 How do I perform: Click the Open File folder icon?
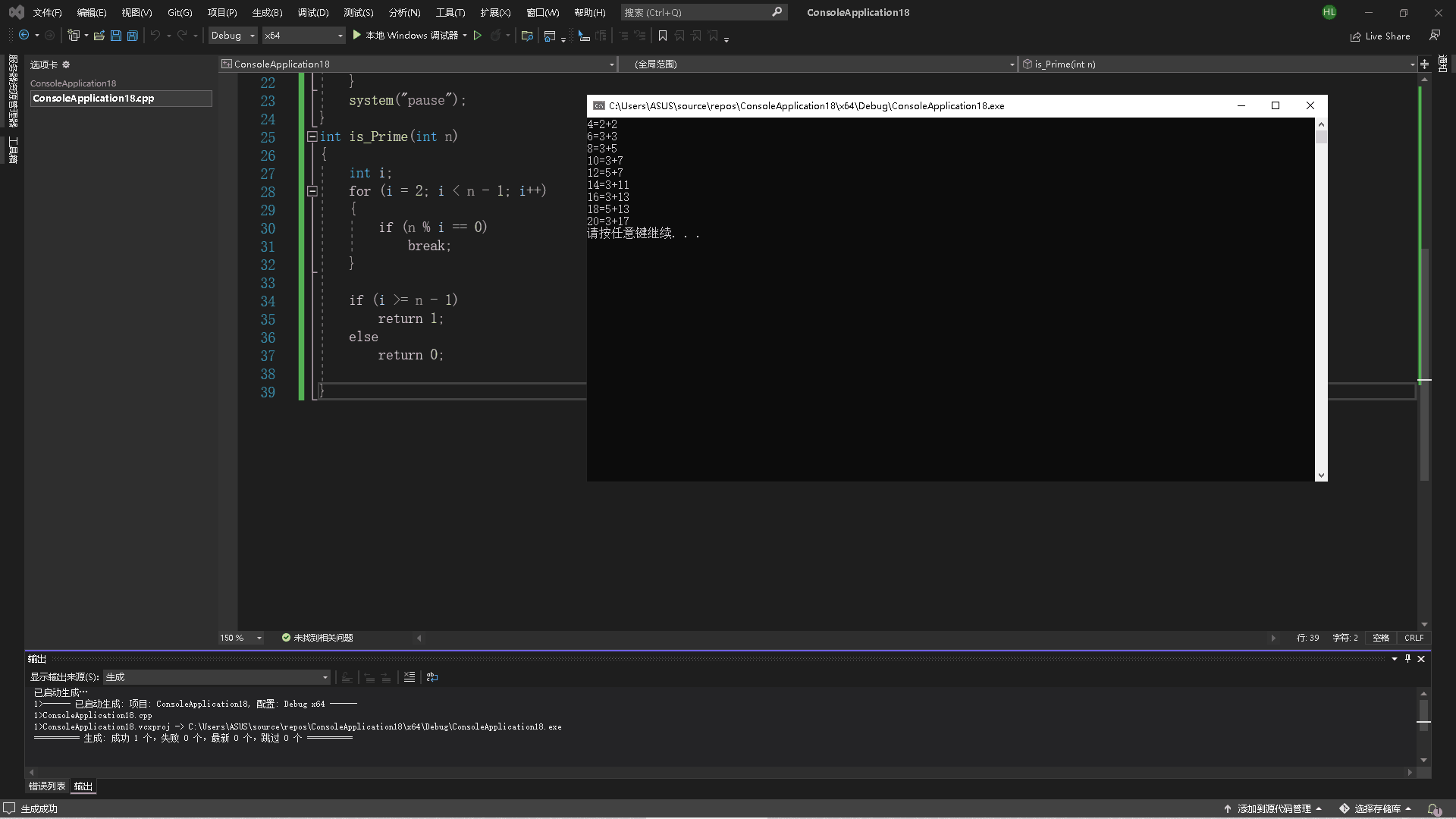99,36
